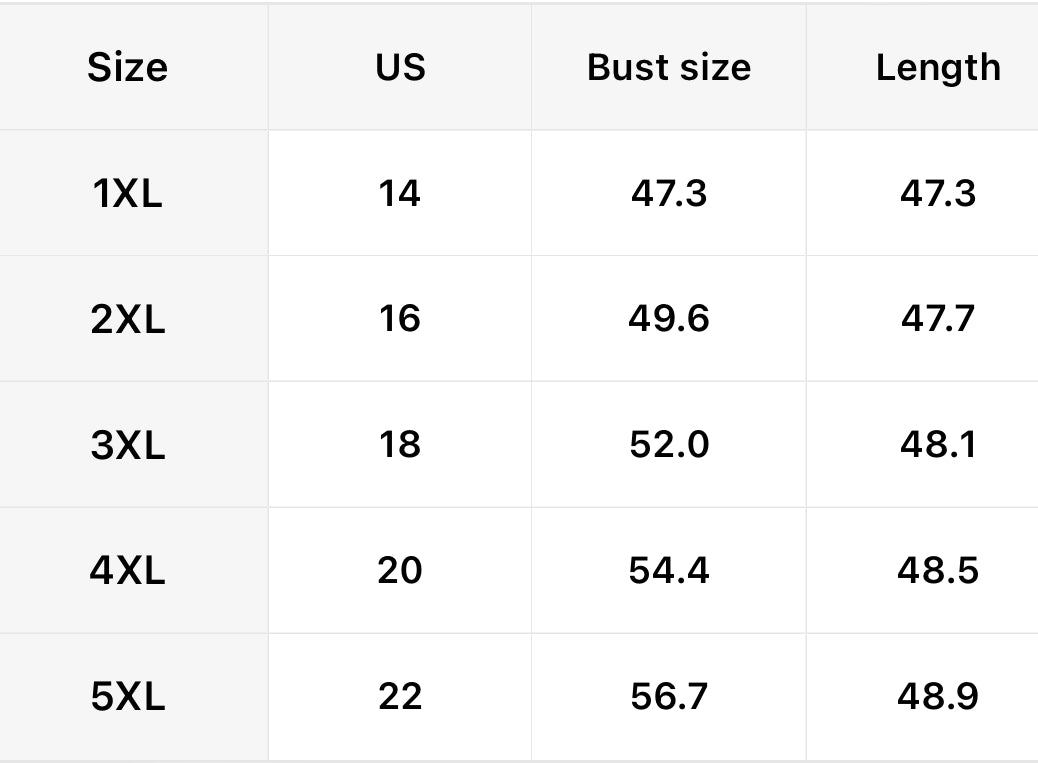Screen dimensions: 1038x763
Task: Select US size 18 cell
Action: click(400, 445)
